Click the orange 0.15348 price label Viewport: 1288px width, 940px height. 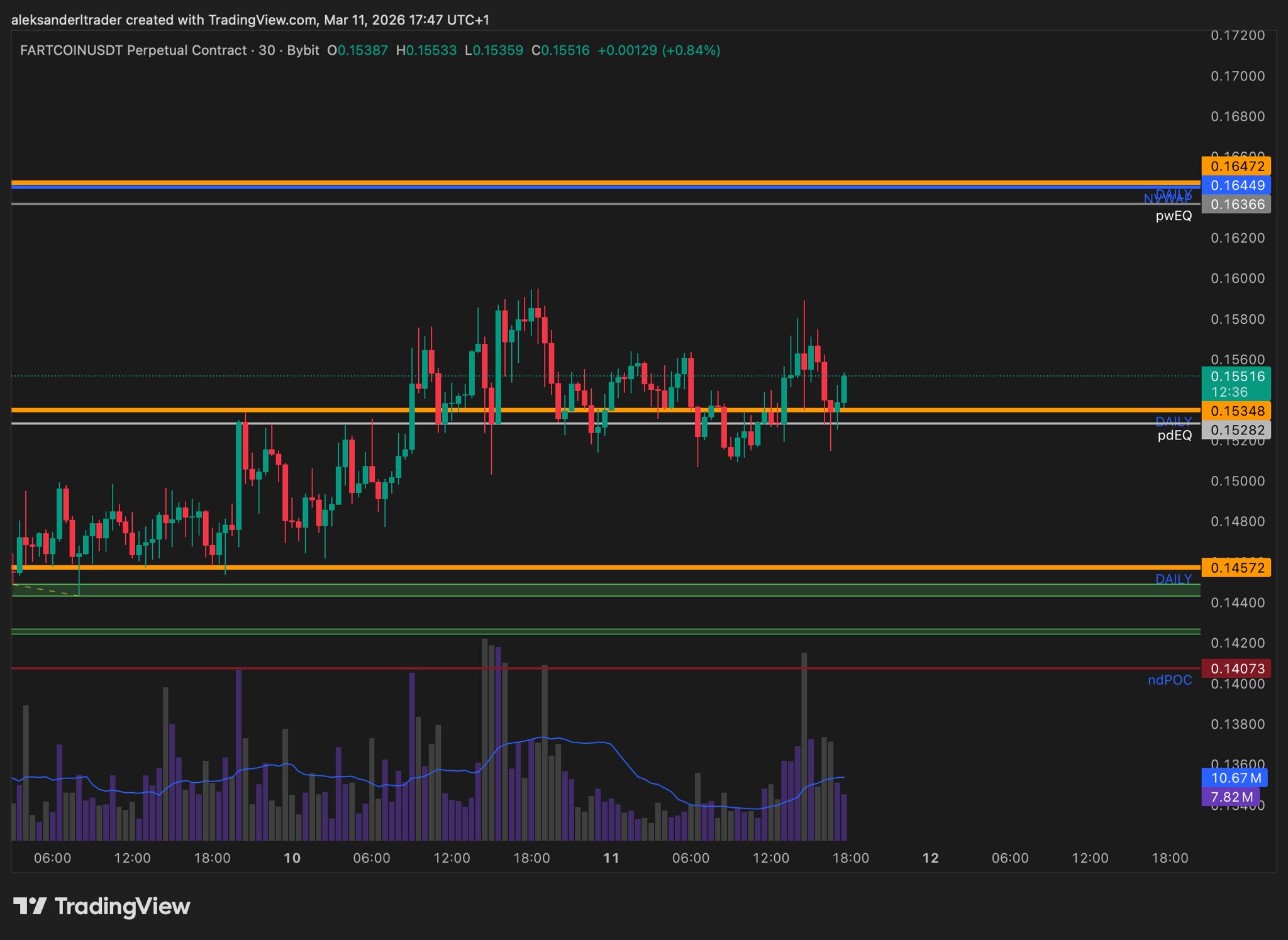[1236, 411]
